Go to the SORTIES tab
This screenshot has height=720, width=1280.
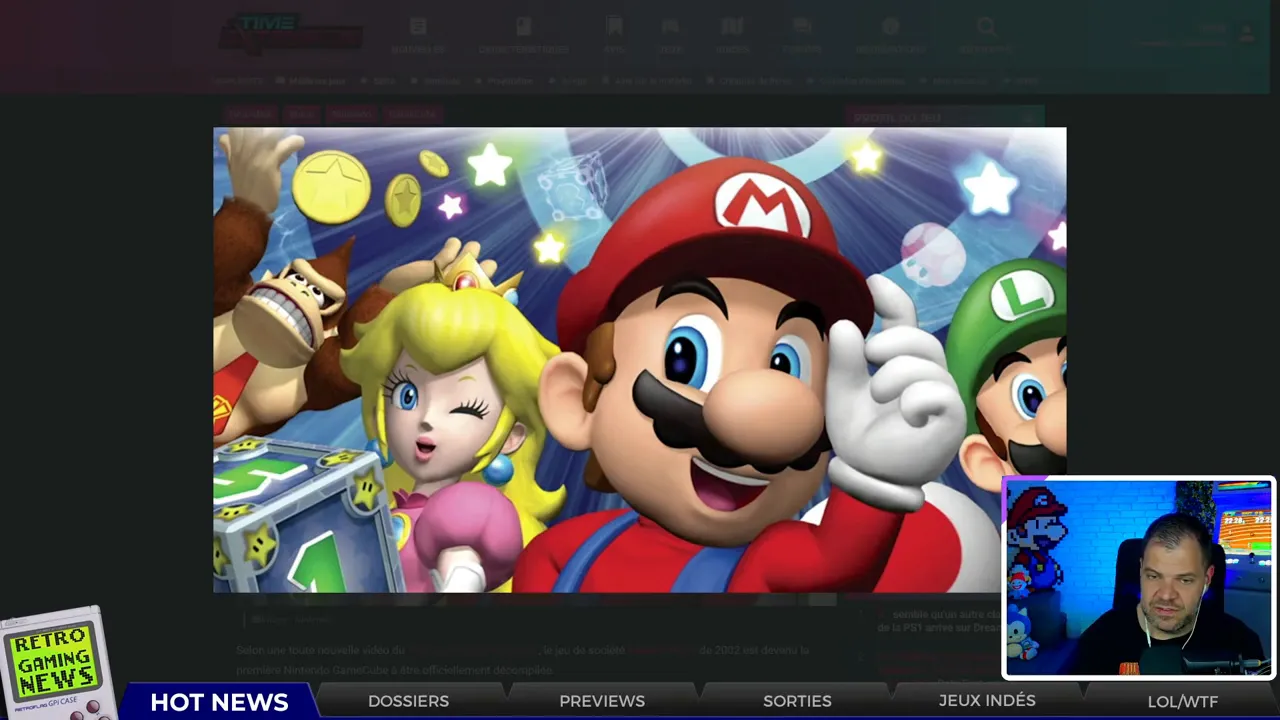pyautogui.click(x=797, y=702)
